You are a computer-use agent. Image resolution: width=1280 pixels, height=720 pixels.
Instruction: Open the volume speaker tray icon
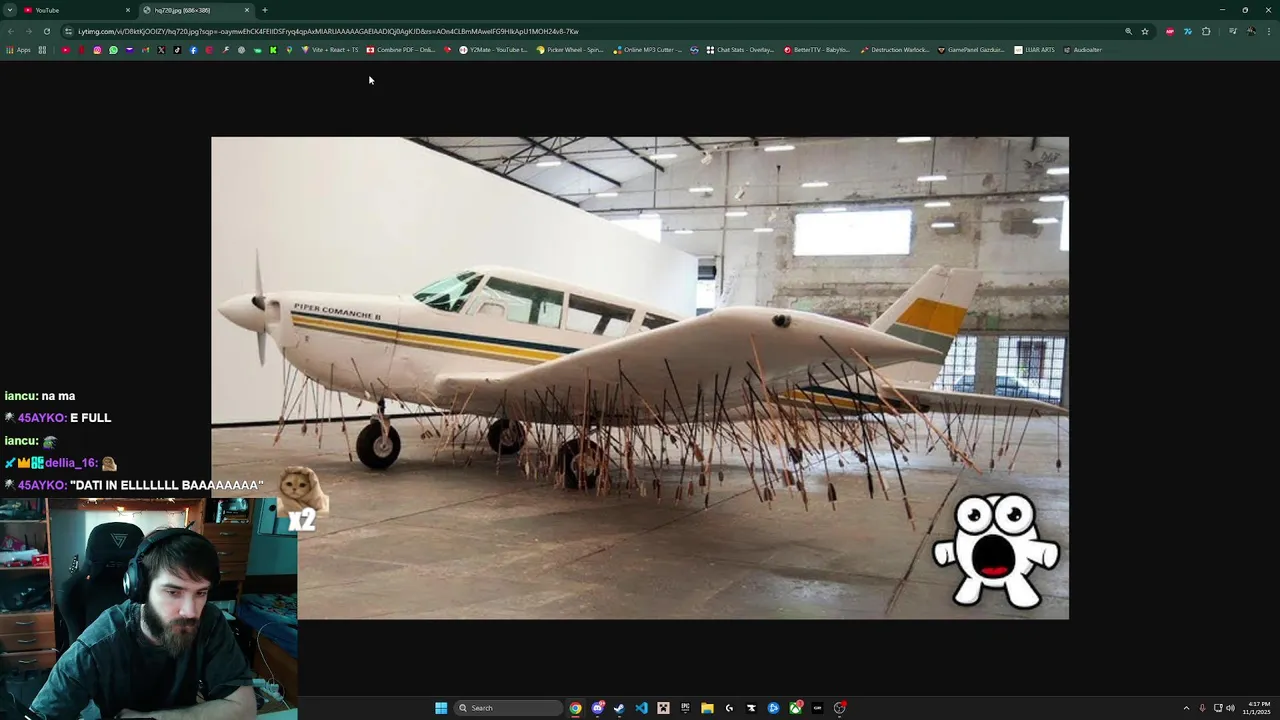[1230, 708]
